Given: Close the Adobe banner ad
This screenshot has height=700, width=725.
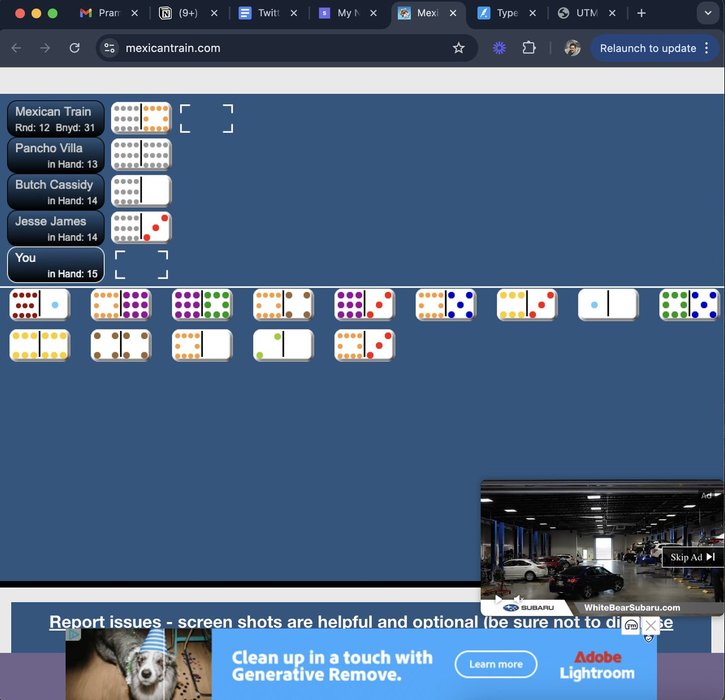Looking at the screenshot, I should (651, 626).
